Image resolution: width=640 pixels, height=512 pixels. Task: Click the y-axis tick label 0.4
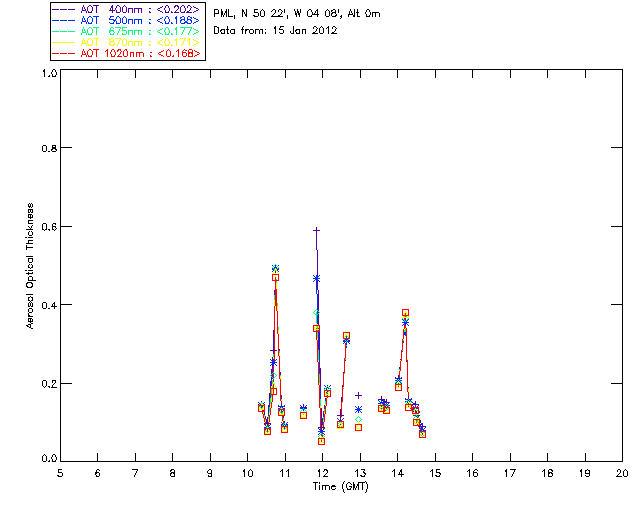49,305
